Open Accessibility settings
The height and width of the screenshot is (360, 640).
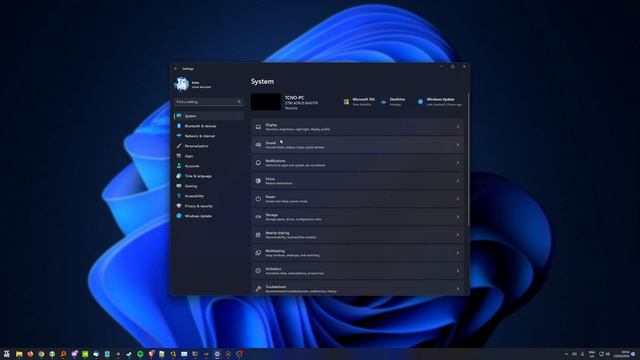209,196
